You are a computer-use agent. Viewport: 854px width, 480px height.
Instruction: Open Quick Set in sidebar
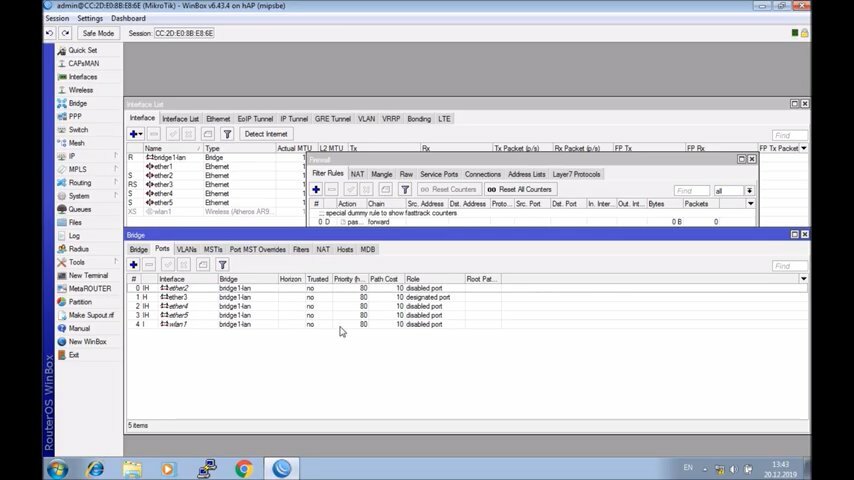(x=82, y=50)
